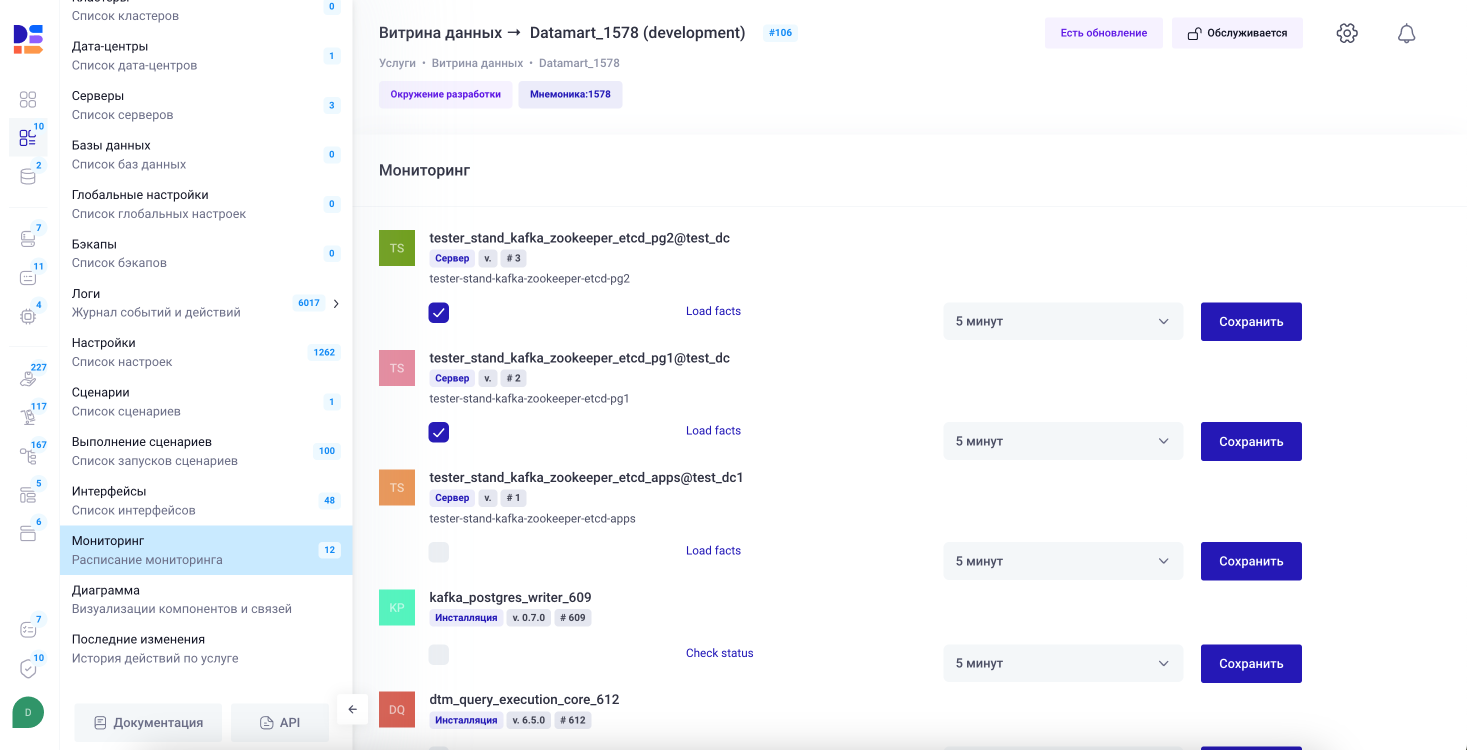This screenshot has height=750, width=1467.
Task: Select the scenarios icon with badge 117
Action: pos(27,415)
